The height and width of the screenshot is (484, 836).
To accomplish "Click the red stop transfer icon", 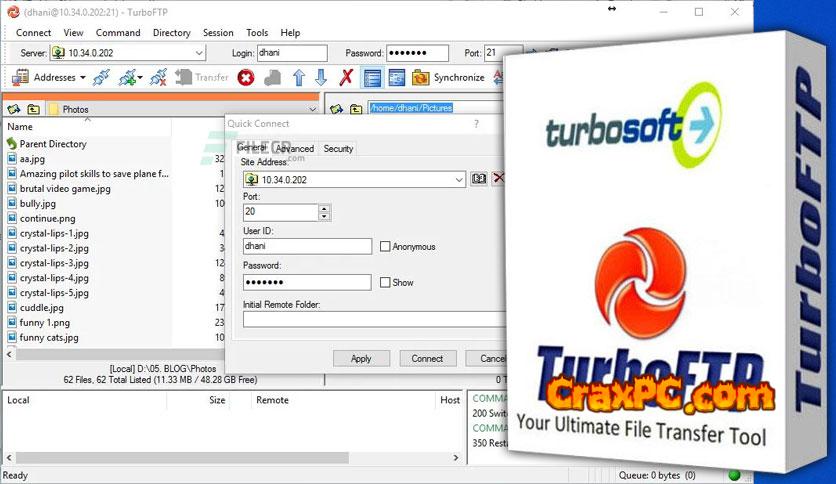I will point(246,77).
